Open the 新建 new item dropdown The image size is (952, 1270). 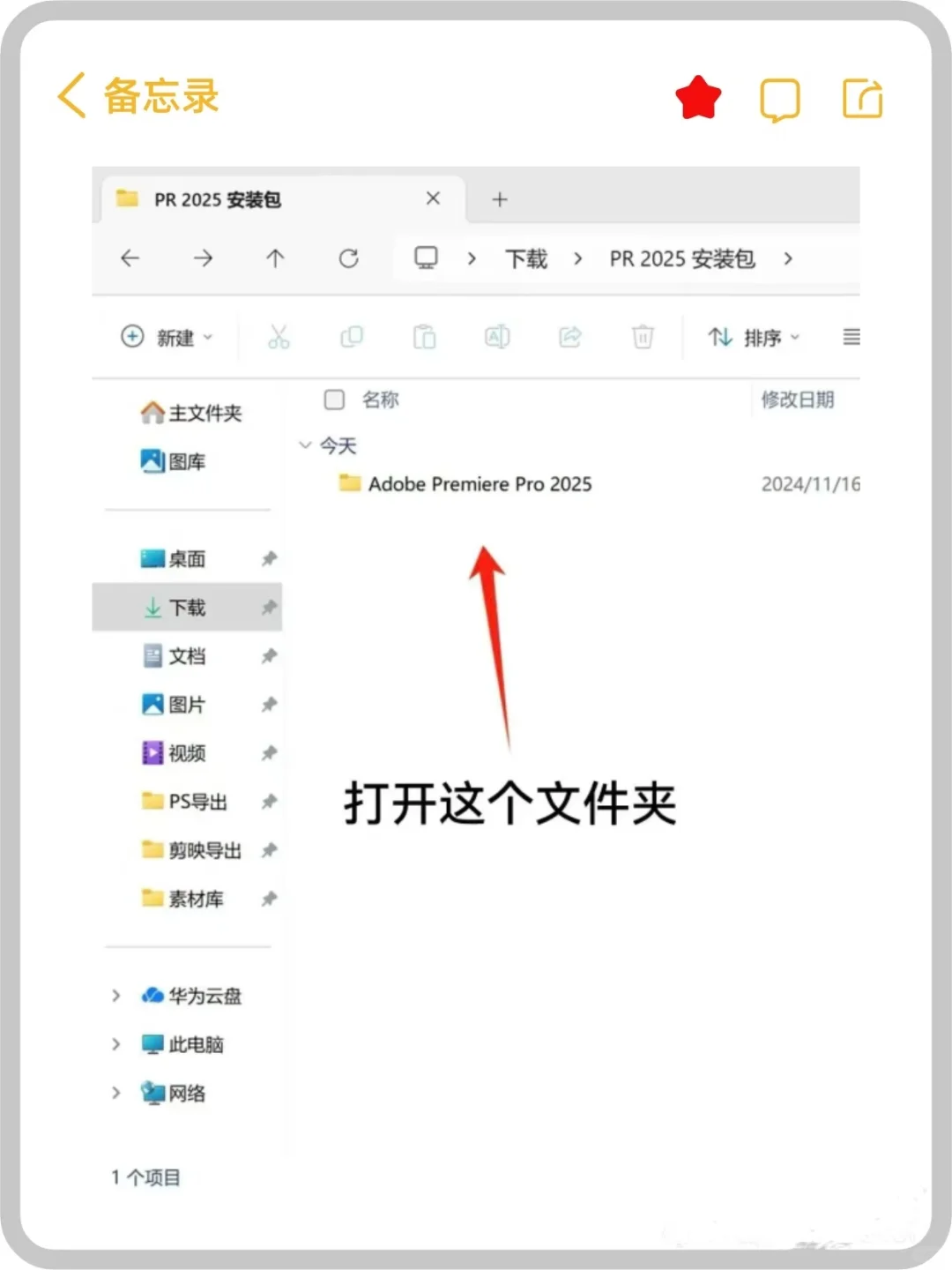167,337
